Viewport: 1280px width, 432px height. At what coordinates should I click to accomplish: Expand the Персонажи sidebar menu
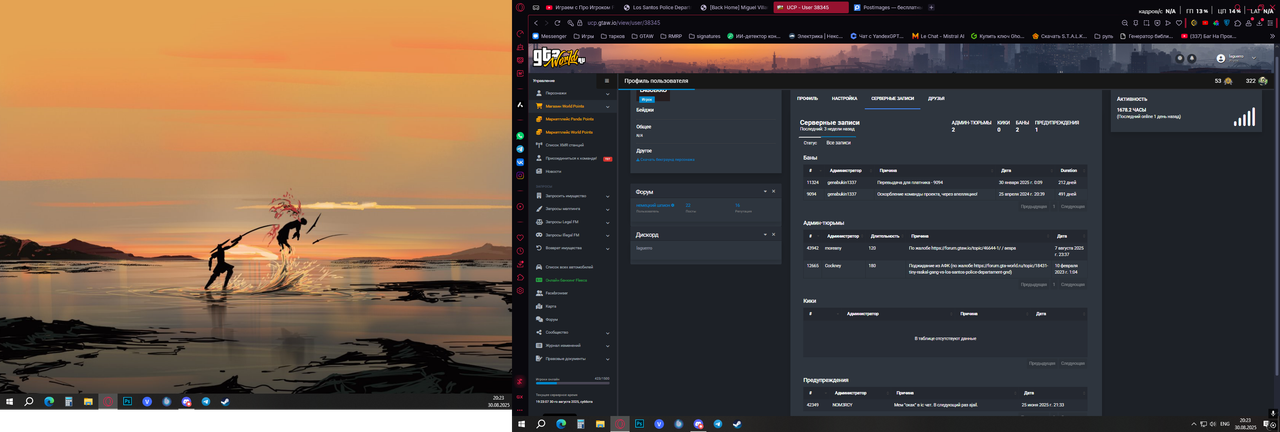574,93
